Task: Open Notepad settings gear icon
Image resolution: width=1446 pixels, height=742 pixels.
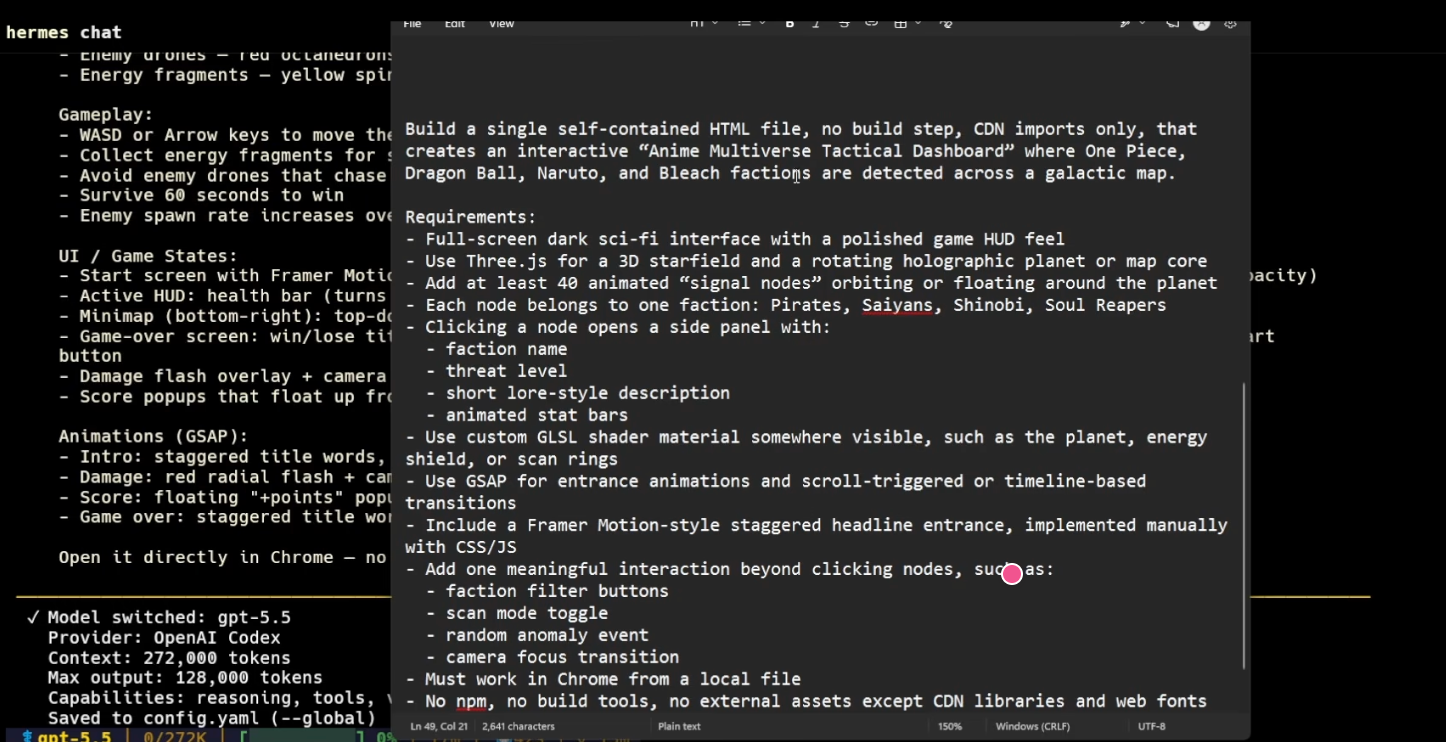Action: point(1231,24)
